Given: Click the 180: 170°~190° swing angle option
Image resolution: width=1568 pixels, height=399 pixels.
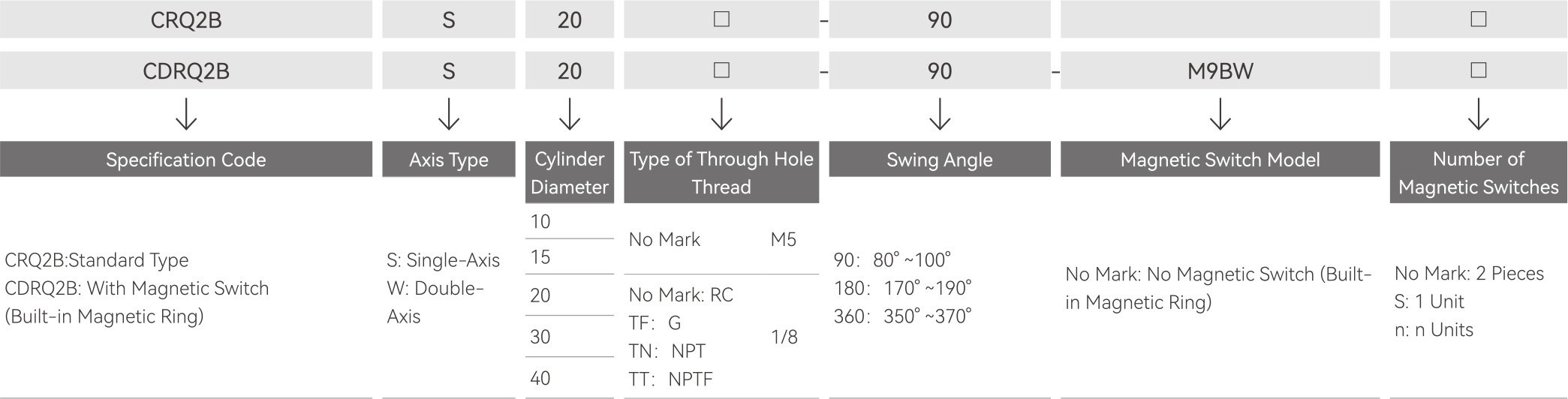Looking at the screenshot, I should pos(902,288).
